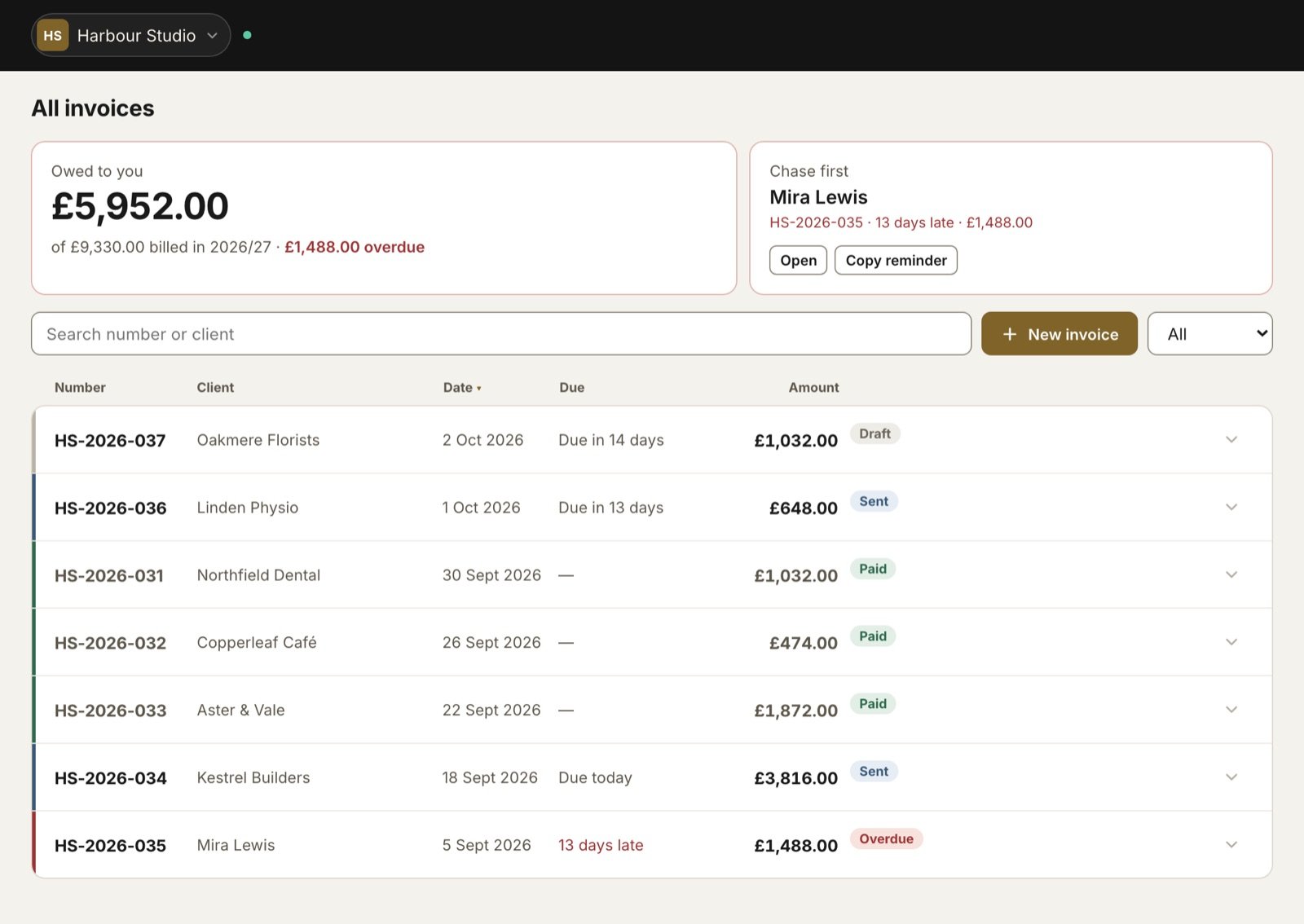Click client name Copperleaf Café
The height and width of the screenshot is (924, 1304).
pos(257,643)
